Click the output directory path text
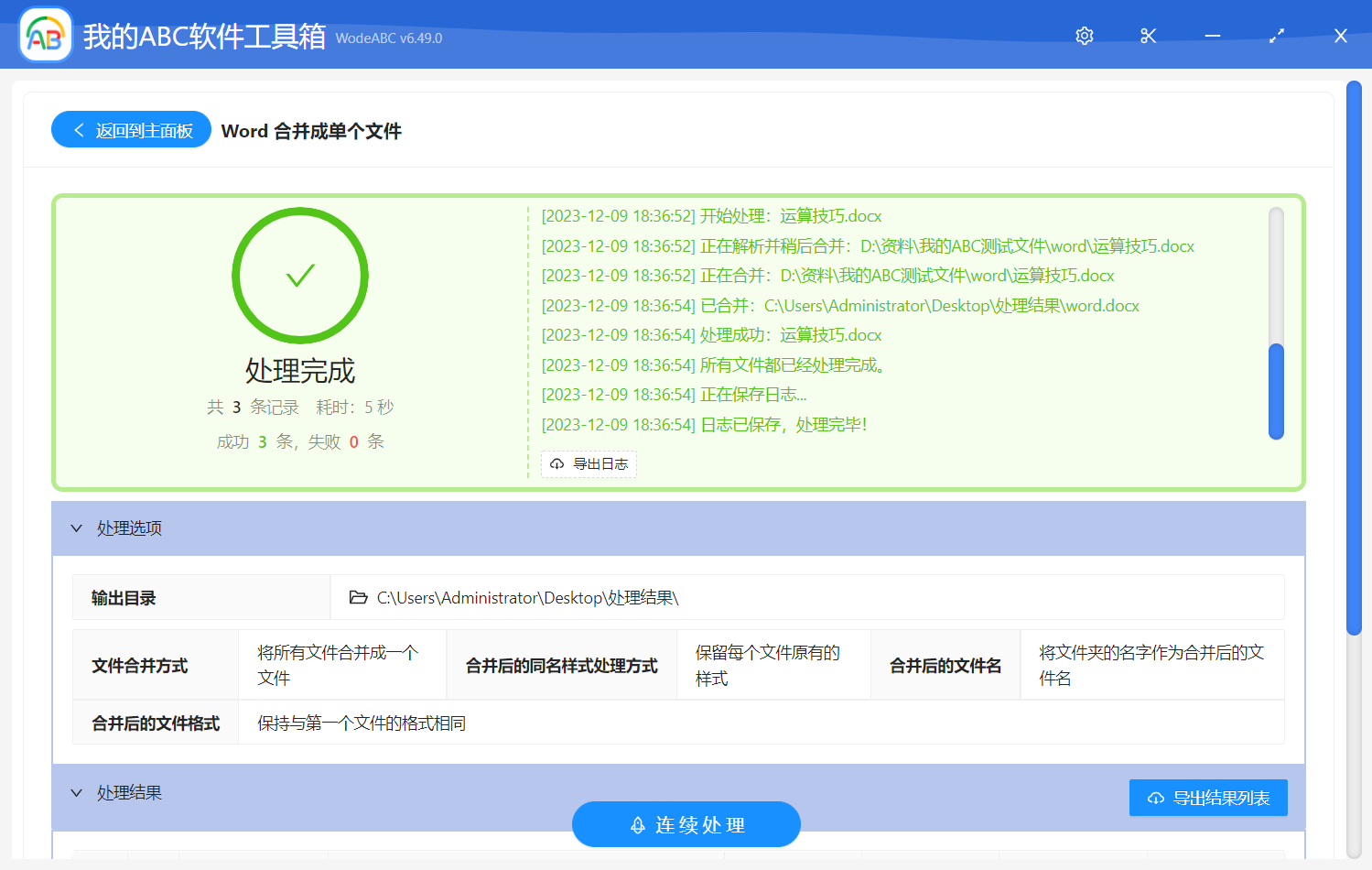 click(x=527, y=598)
